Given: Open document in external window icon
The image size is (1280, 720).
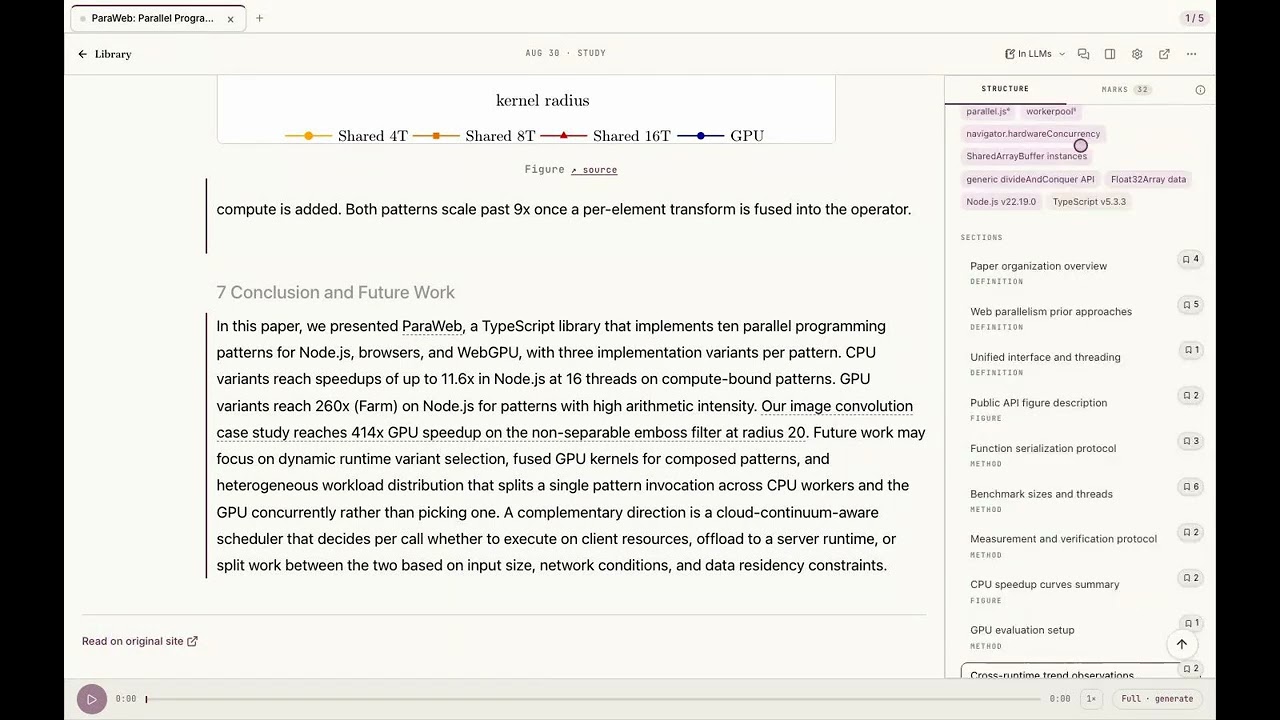Looking at the screenshot, I should 1164,54.
